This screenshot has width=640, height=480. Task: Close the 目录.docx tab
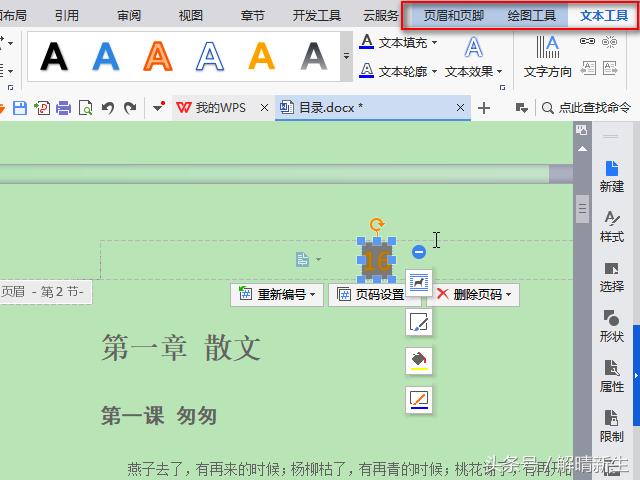(x=460, y=108)
